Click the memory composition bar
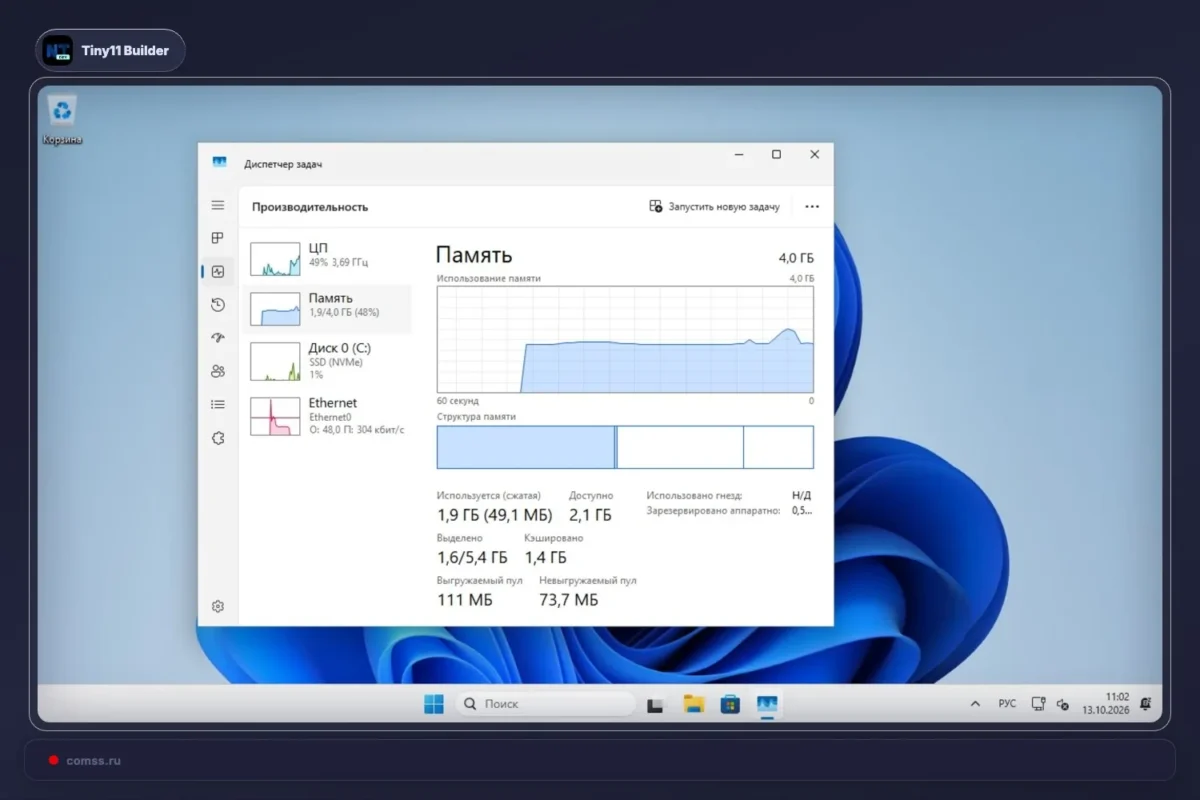1200x800 pixels. 625,447
